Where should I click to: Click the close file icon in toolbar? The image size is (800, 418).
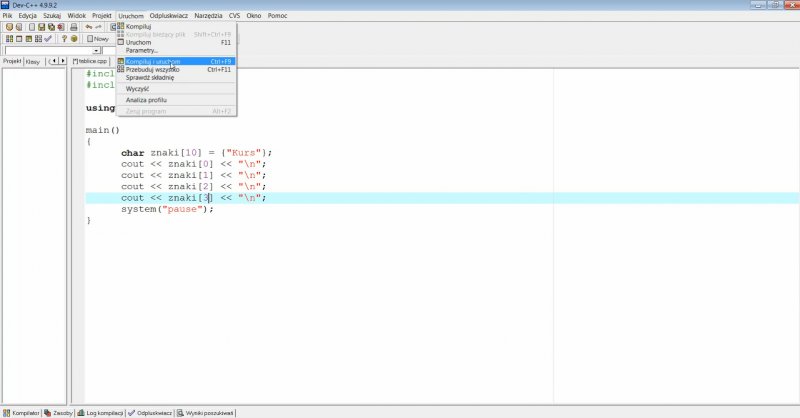61,27
